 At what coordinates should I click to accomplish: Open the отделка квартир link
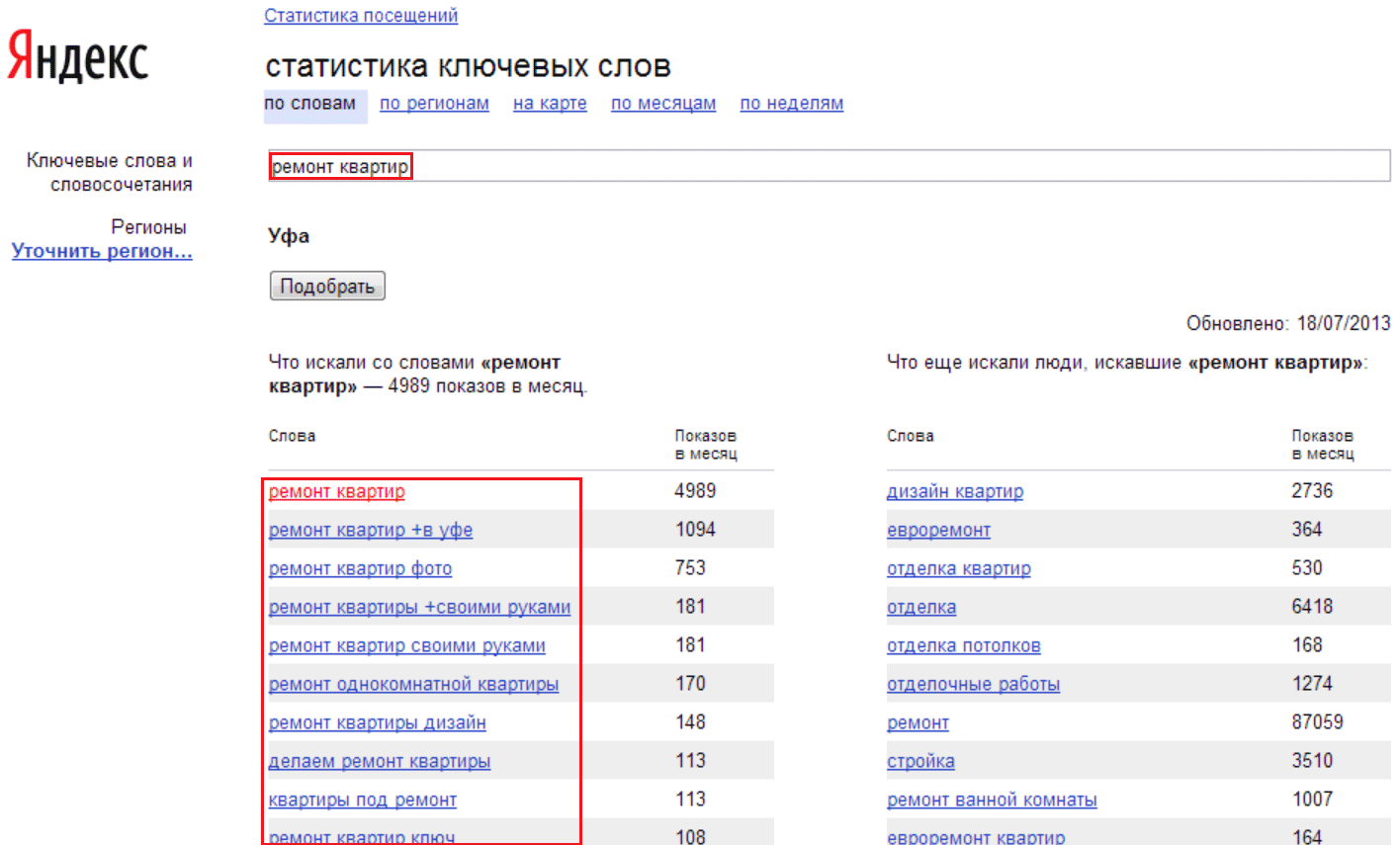pos(959,569)
